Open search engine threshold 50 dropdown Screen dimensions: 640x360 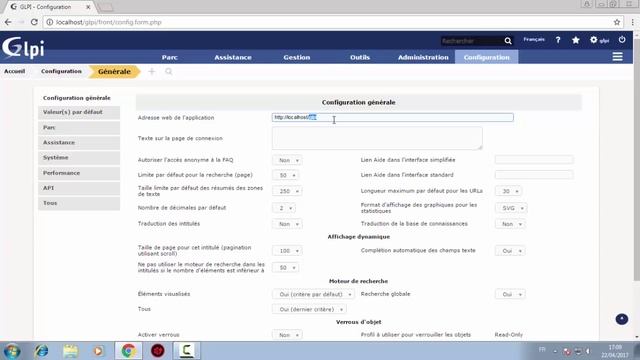[x=285, y=268]
